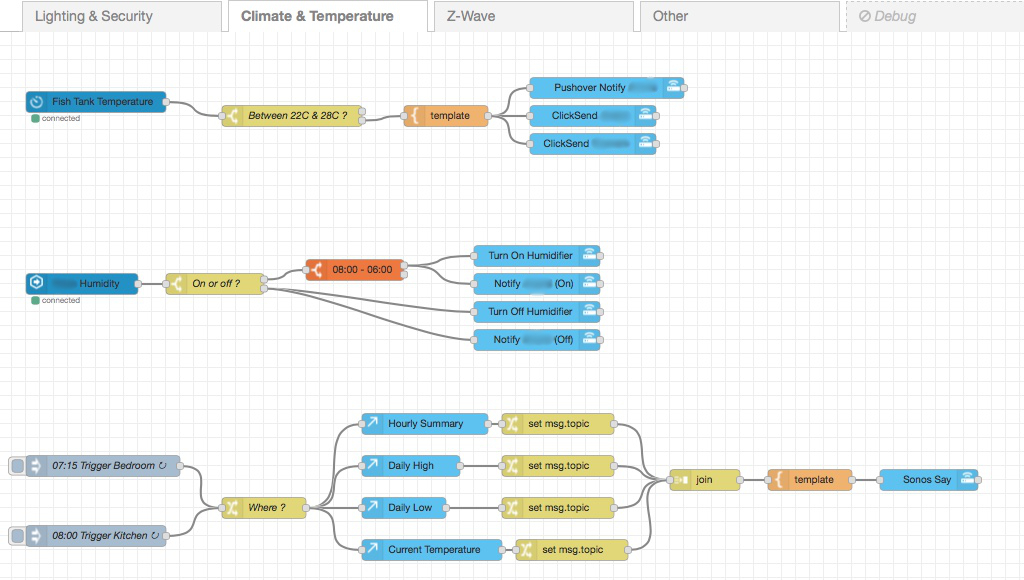This screenshot has height=580, width=1024.
Task: Click the join node's icon
Action: tap(680, 479)
